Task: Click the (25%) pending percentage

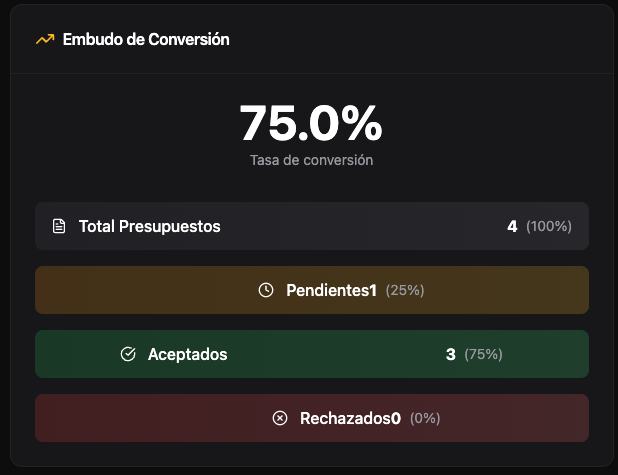Action: [x=405, y=290]
